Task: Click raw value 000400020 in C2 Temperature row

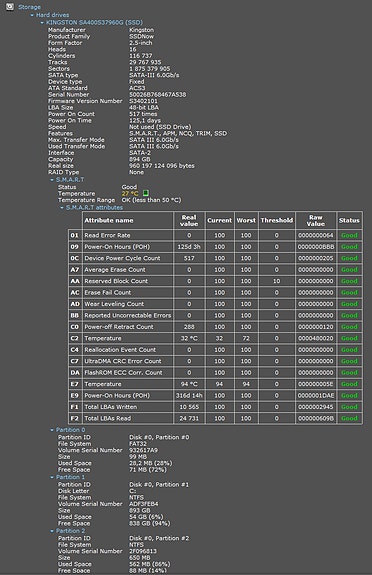Action: pyautogui.click(x=316, y=338)
